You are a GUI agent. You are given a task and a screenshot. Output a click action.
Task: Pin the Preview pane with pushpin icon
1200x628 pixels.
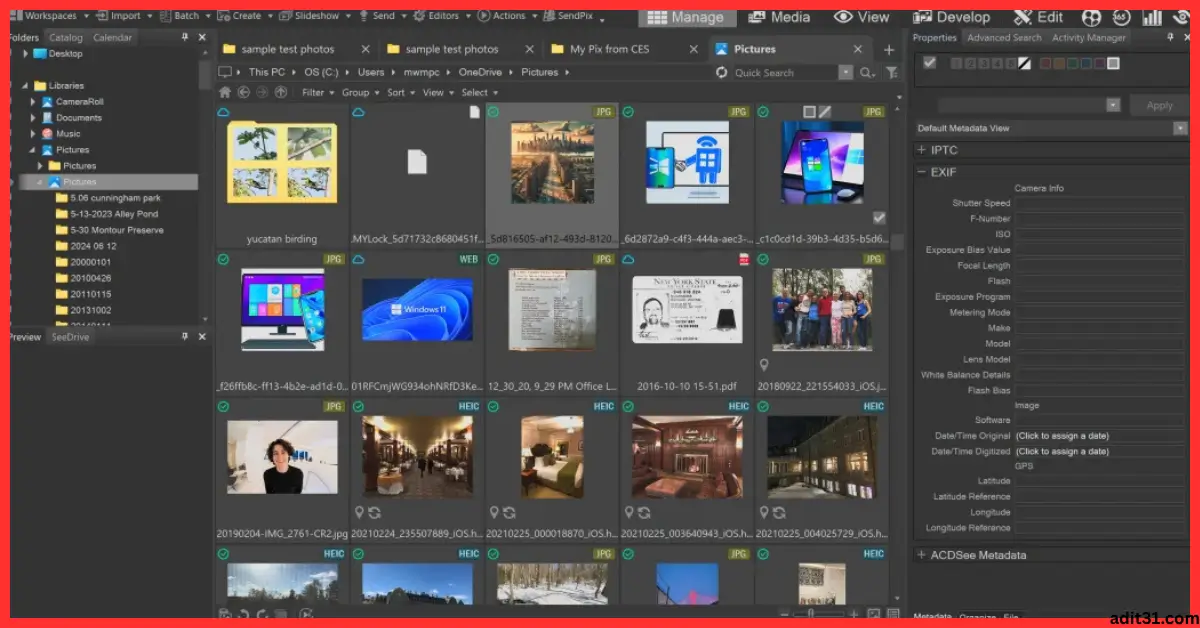pyautogui.click(x=184, y=337)
